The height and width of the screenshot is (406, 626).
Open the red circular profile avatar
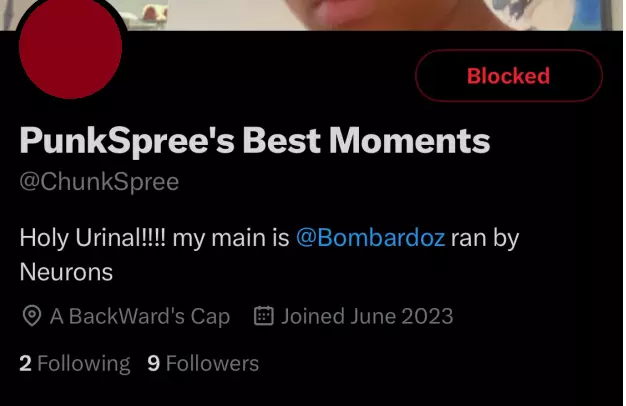pyautogui.click(x=70, y=47)
